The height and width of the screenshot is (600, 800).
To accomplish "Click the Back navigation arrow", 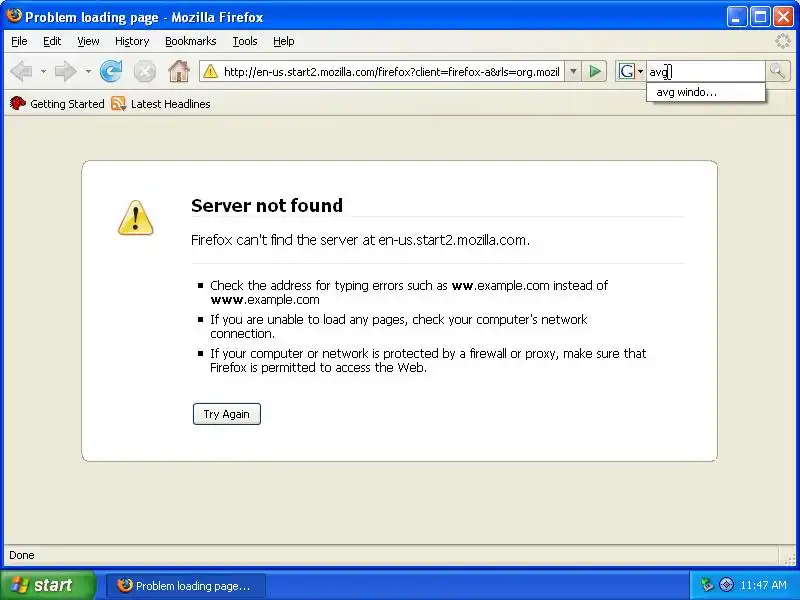I will (x=21, y=71).
